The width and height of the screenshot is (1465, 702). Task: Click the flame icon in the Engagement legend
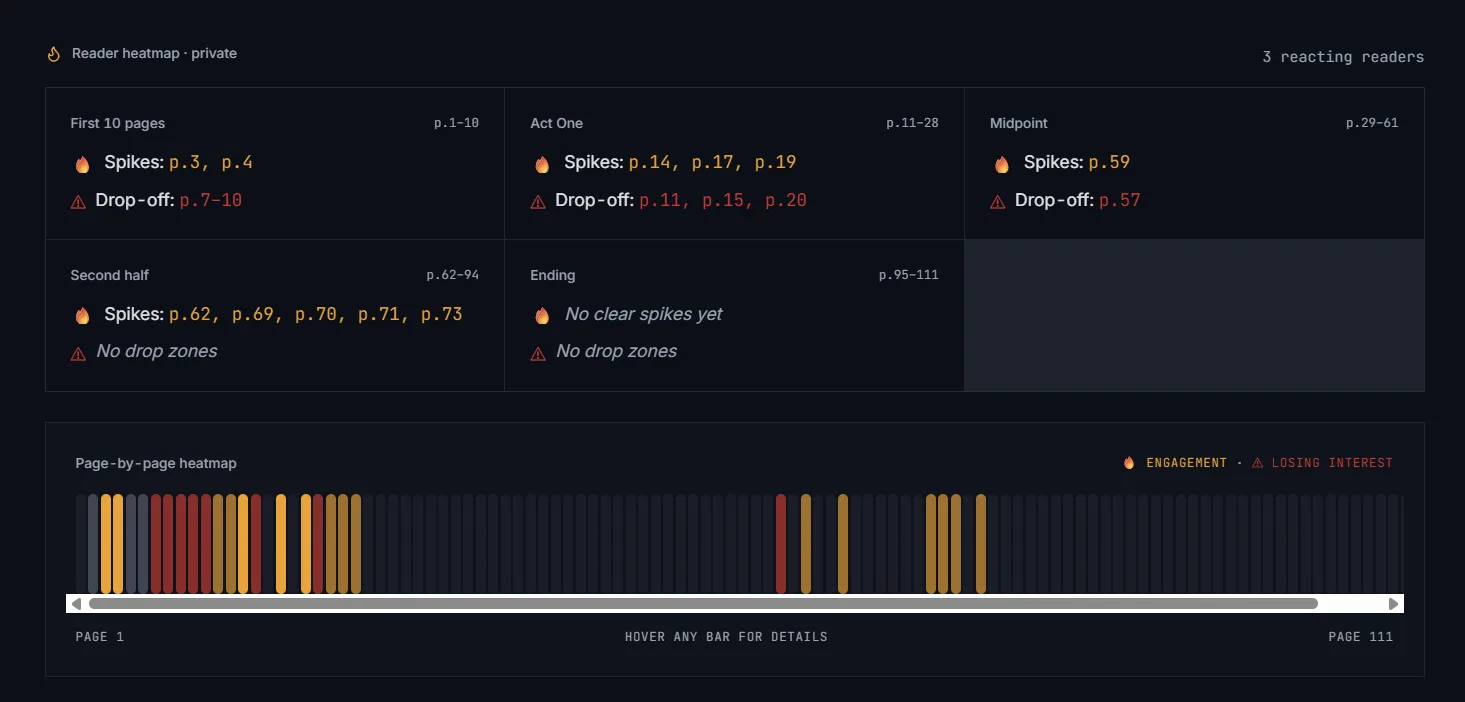tap(1129, 463)
